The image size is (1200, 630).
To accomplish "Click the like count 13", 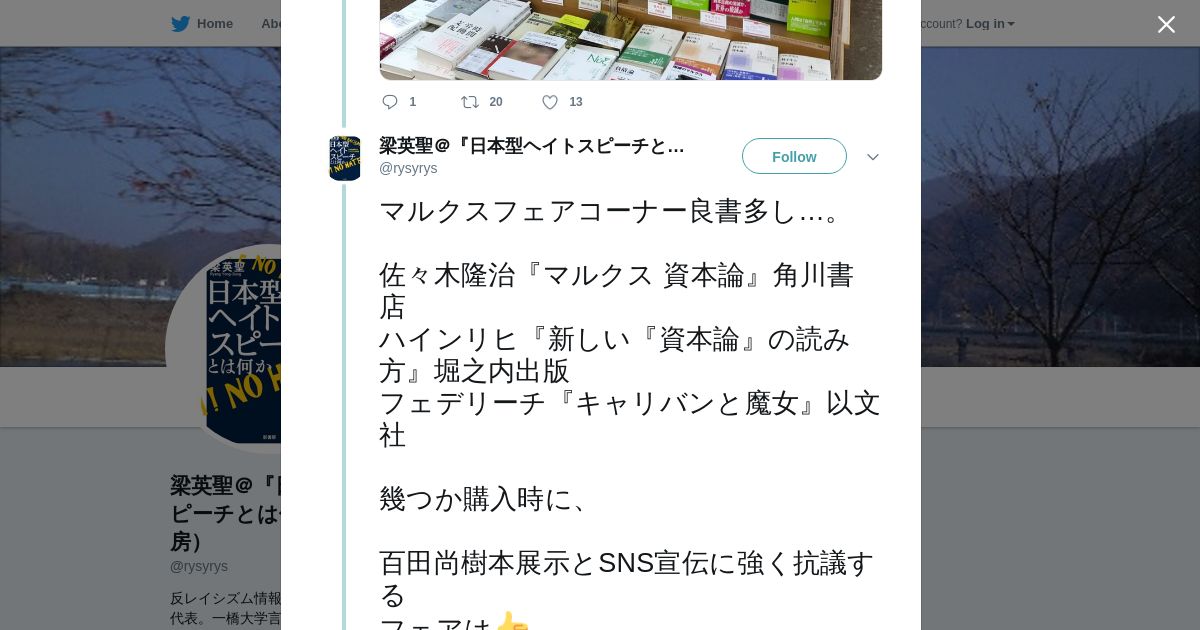I will click(x=576, y=102).
